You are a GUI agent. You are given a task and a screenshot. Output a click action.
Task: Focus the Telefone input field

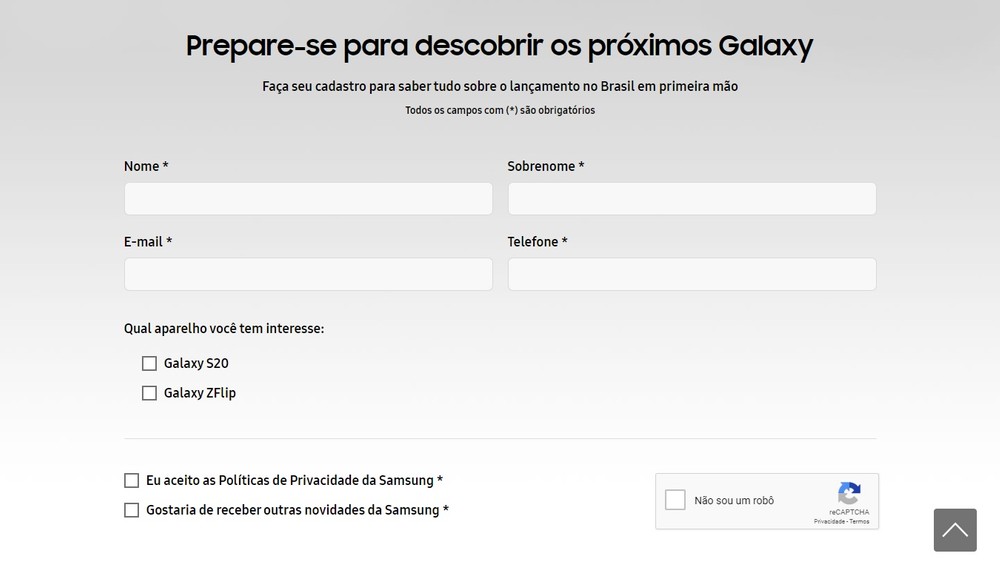point(691,275)
